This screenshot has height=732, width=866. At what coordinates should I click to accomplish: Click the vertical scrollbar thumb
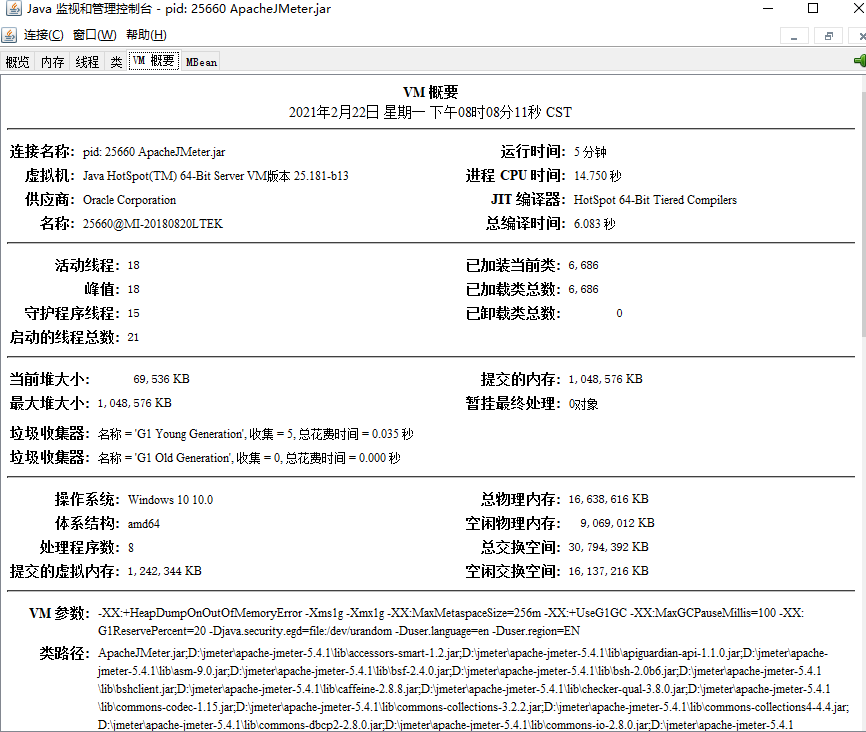pos(863,213)
